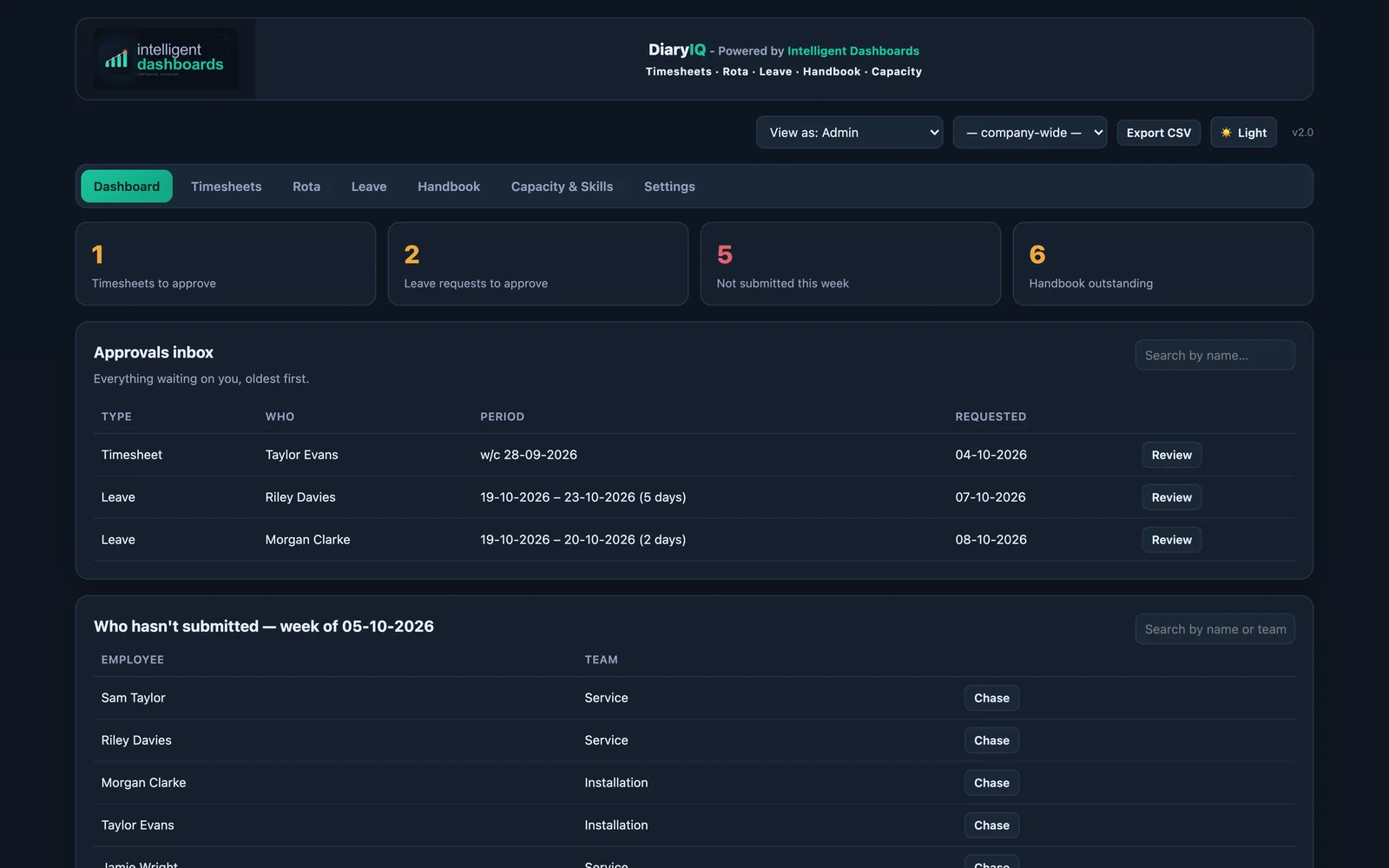This screenshot has height=868, width=1389.
Task: Export data with Export CSV button
Action: [1158, 133]
